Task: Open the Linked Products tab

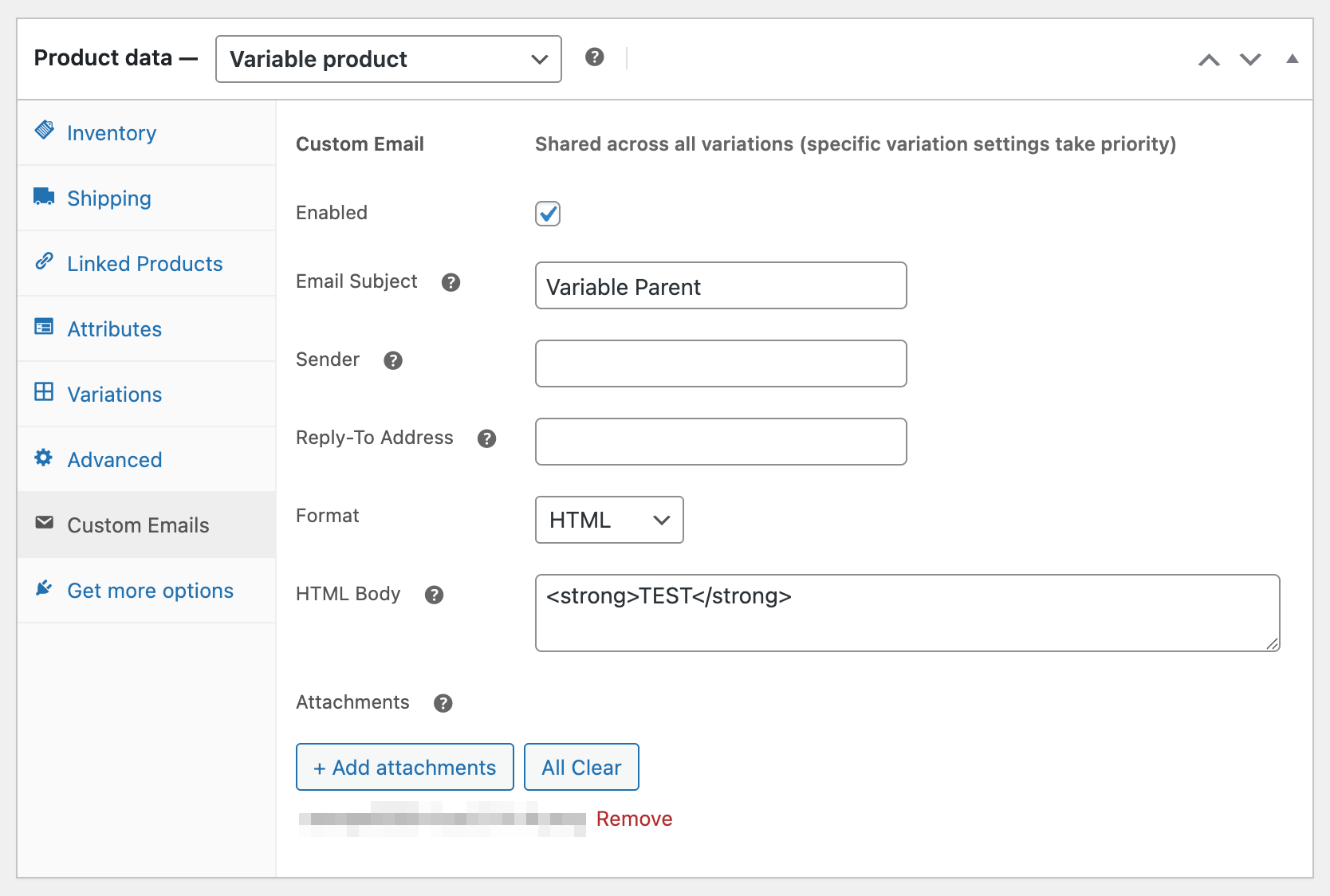Action: point(144,264)
